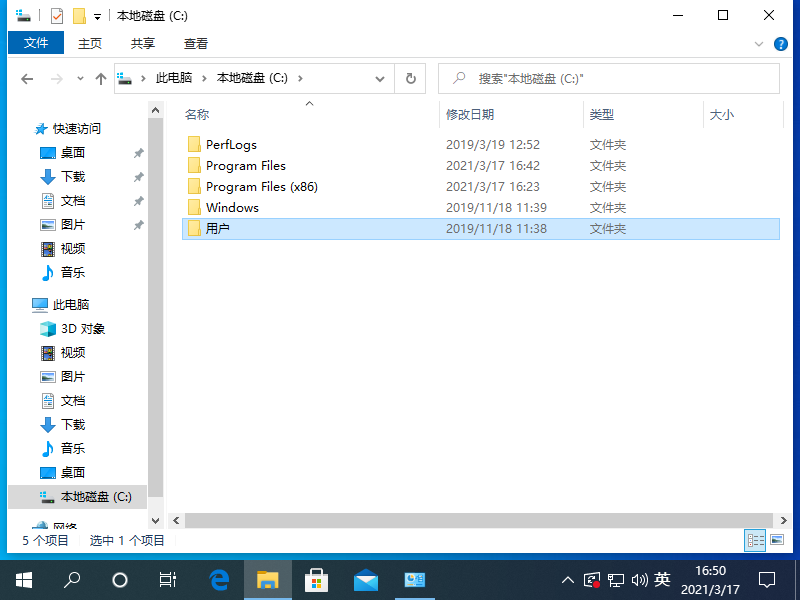
Task: Open the Mail app from the taskbar
Action: 365,579
